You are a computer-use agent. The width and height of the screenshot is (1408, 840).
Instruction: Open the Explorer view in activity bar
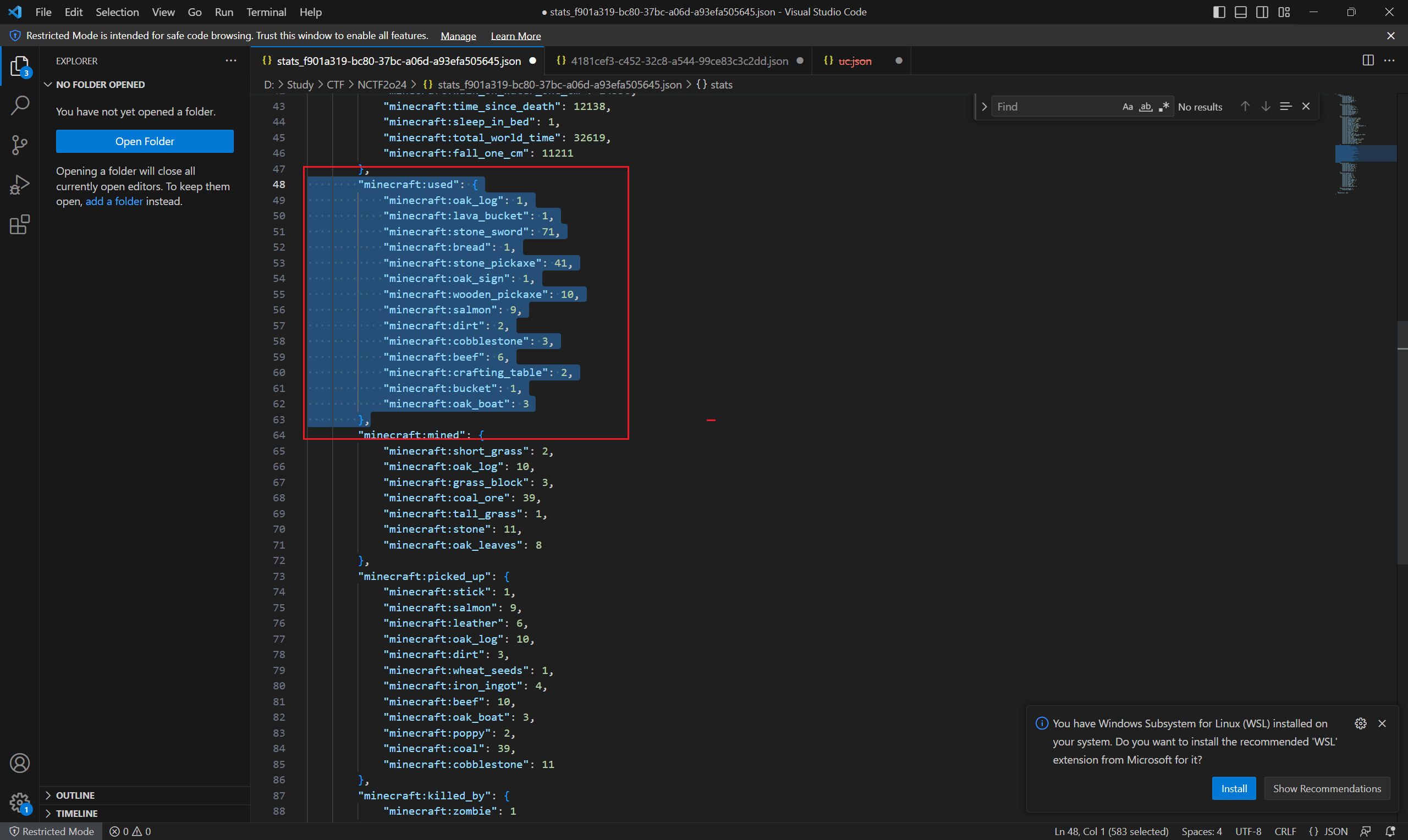[x=20, y=66]
